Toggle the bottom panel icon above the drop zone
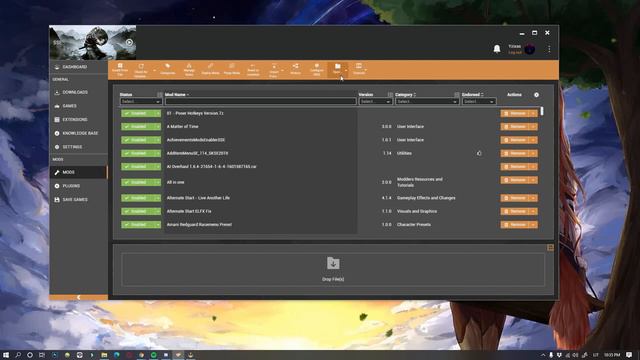The width and height of the screenshot is (640, 360). point(550,248)
